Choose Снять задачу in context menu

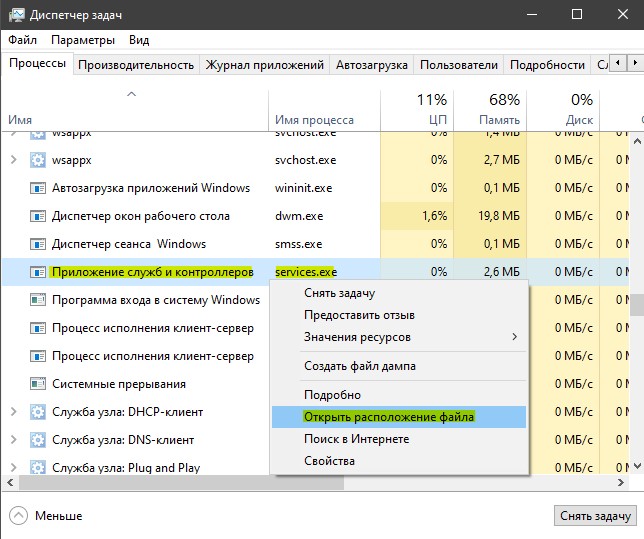399,293
